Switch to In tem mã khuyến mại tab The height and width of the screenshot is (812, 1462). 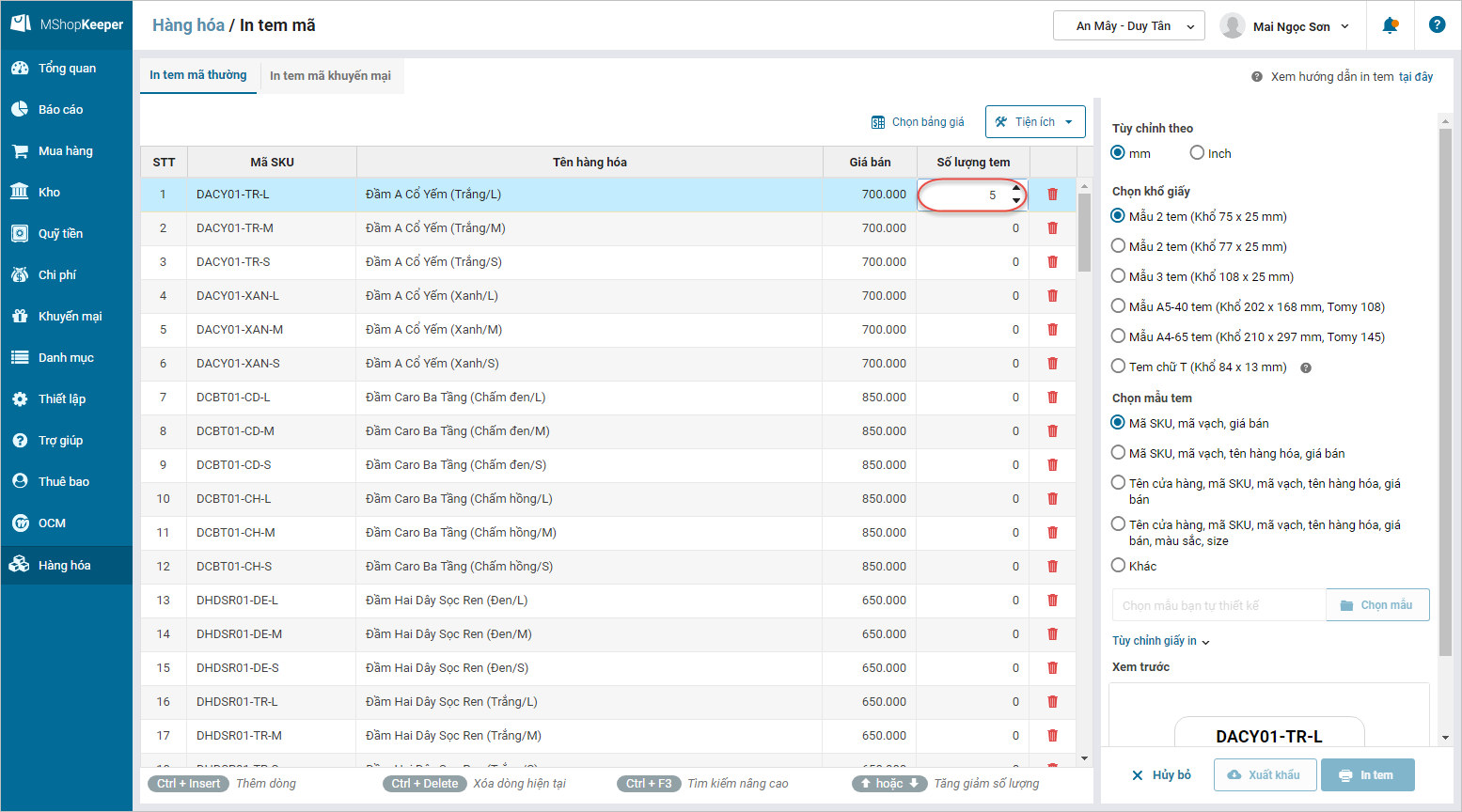pos(330,76)
